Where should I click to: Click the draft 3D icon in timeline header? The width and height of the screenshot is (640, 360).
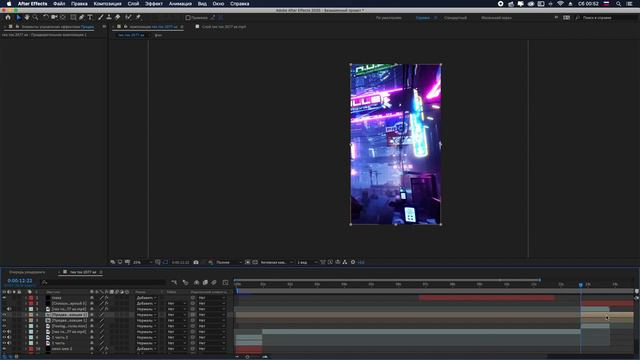tap(185, 282)
